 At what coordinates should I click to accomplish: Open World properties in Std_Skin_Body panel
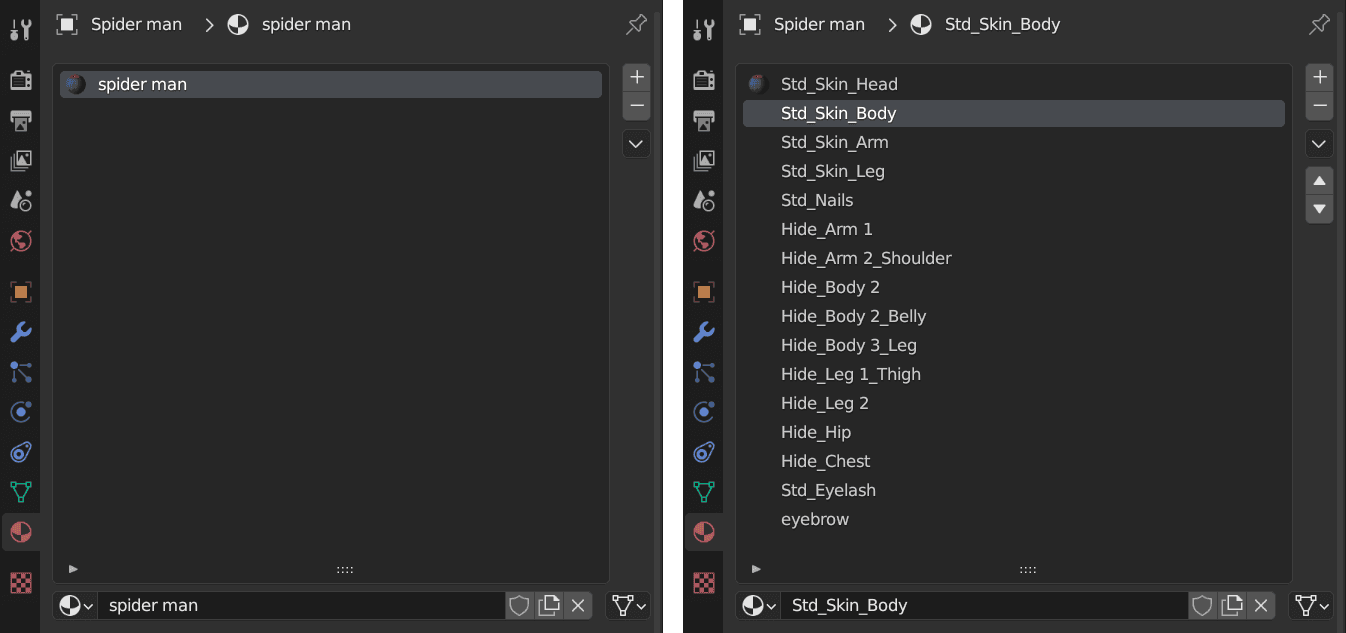tap(704, 240)
